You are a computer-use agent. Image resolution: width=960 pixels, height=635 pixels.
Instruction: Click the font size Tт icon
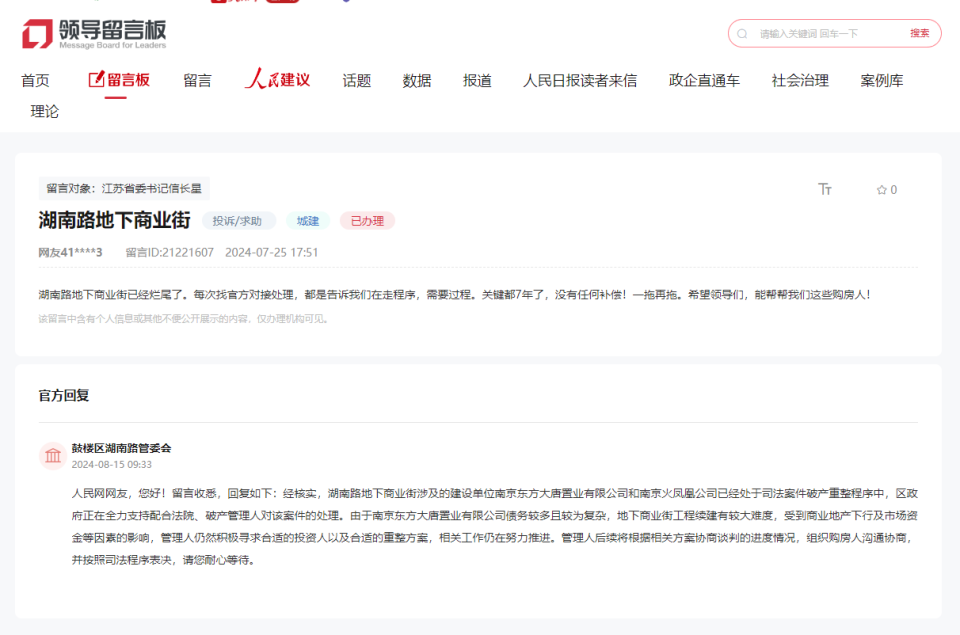tap(825, 189)
